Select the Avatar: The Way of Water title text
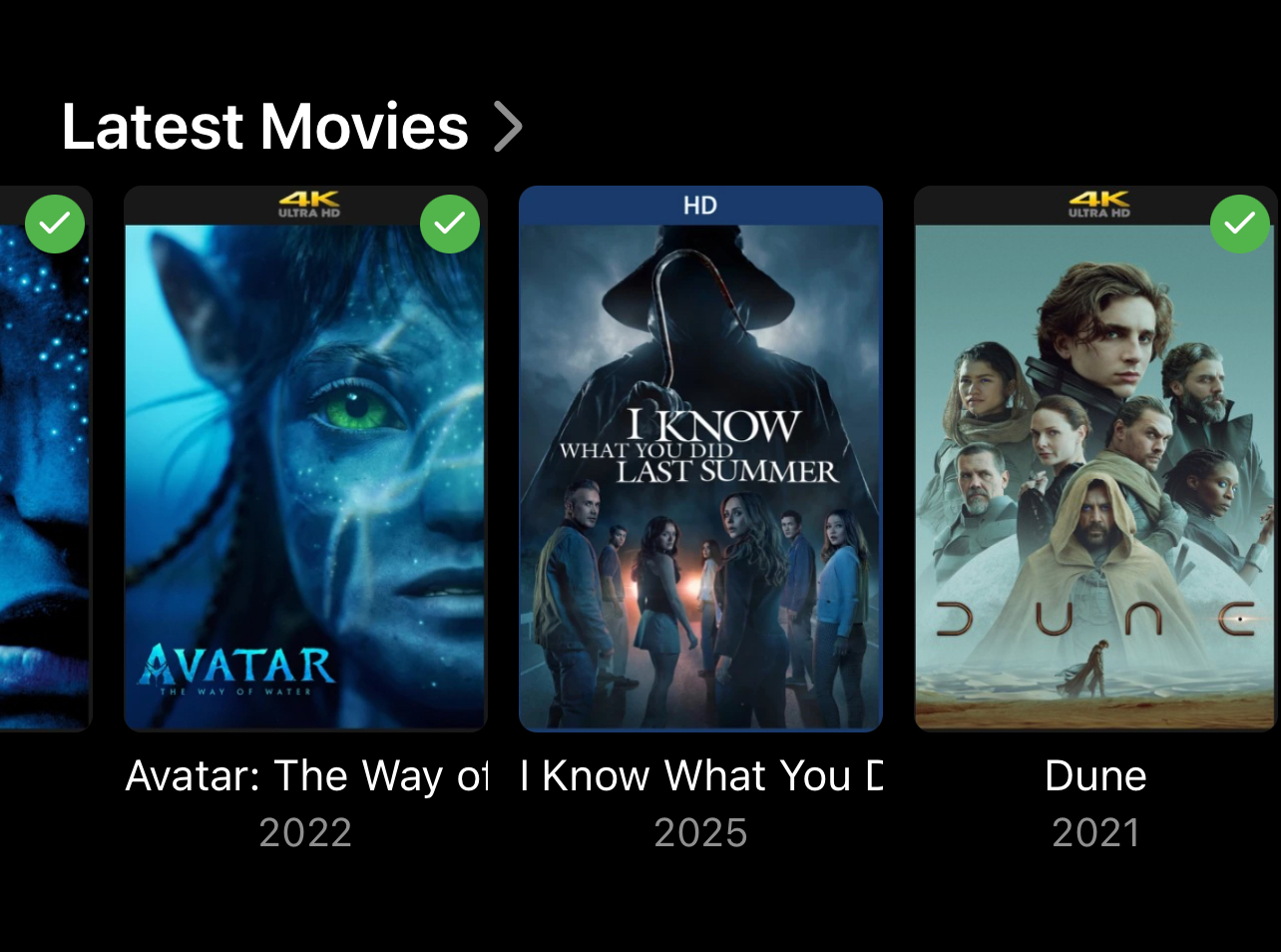 306,776
